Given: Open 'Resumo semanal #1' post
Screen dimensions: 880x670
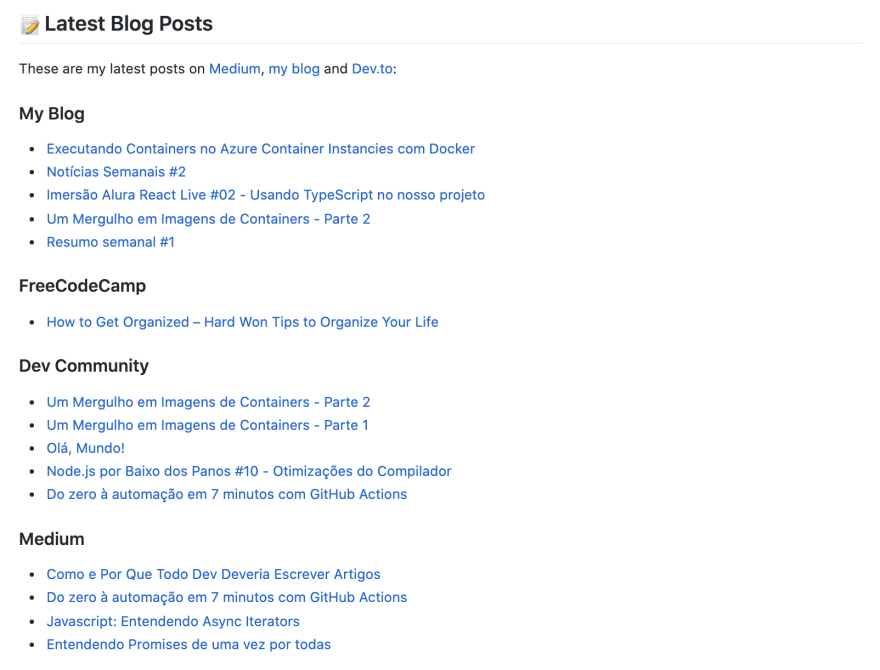Looking at the screenshot, I should point(111,242).
